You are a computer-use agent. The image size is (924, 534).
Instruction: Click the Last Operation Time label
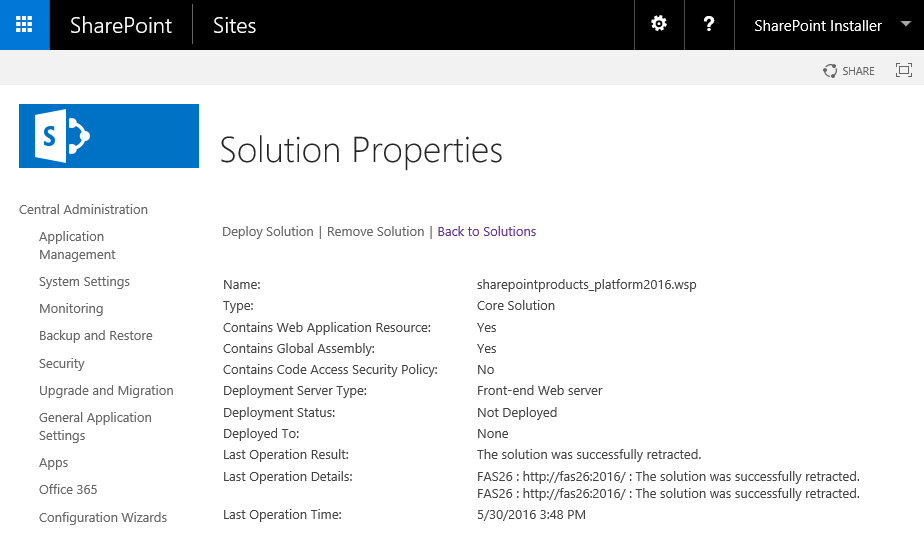[282, 515]
